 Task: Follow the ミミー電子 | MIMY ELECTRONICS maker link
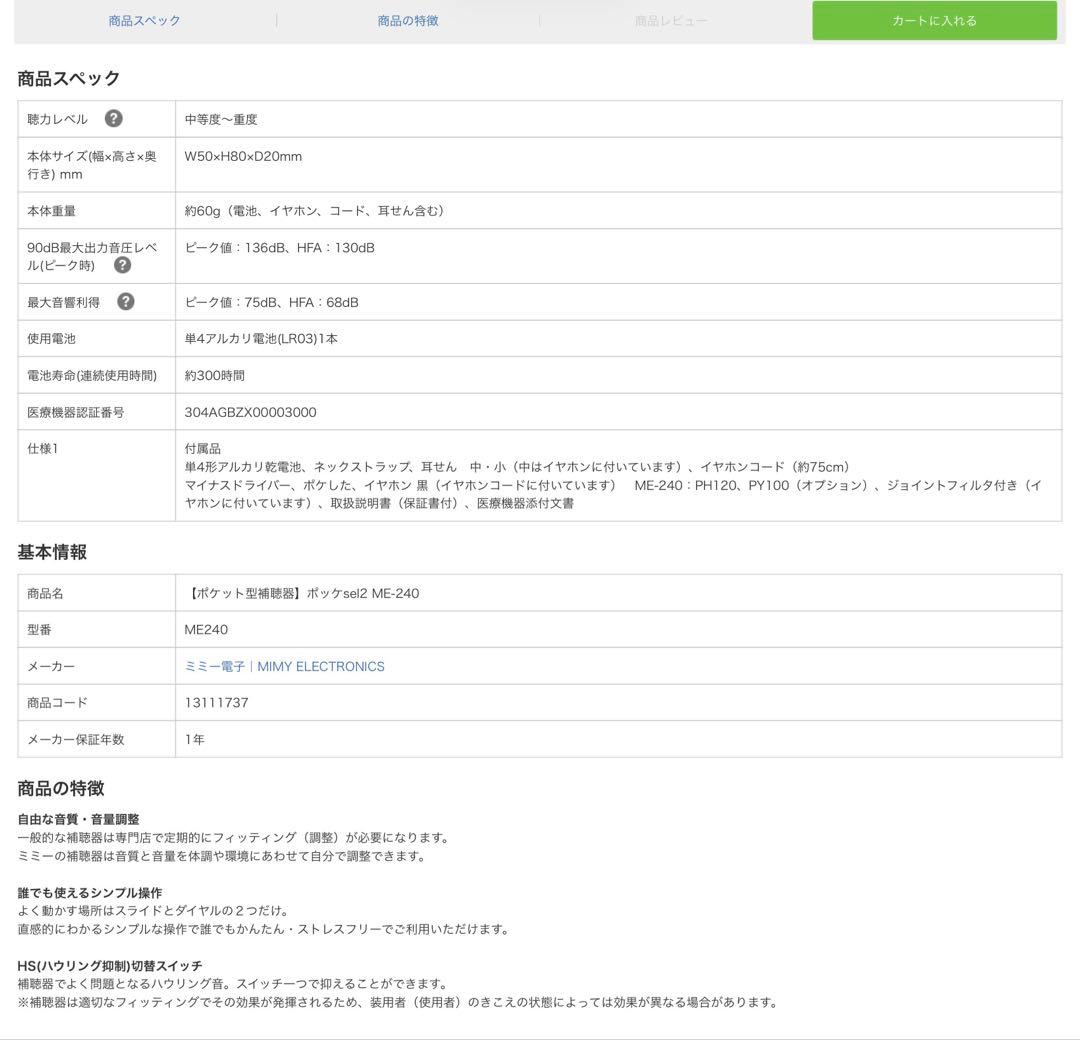[284, 666]
